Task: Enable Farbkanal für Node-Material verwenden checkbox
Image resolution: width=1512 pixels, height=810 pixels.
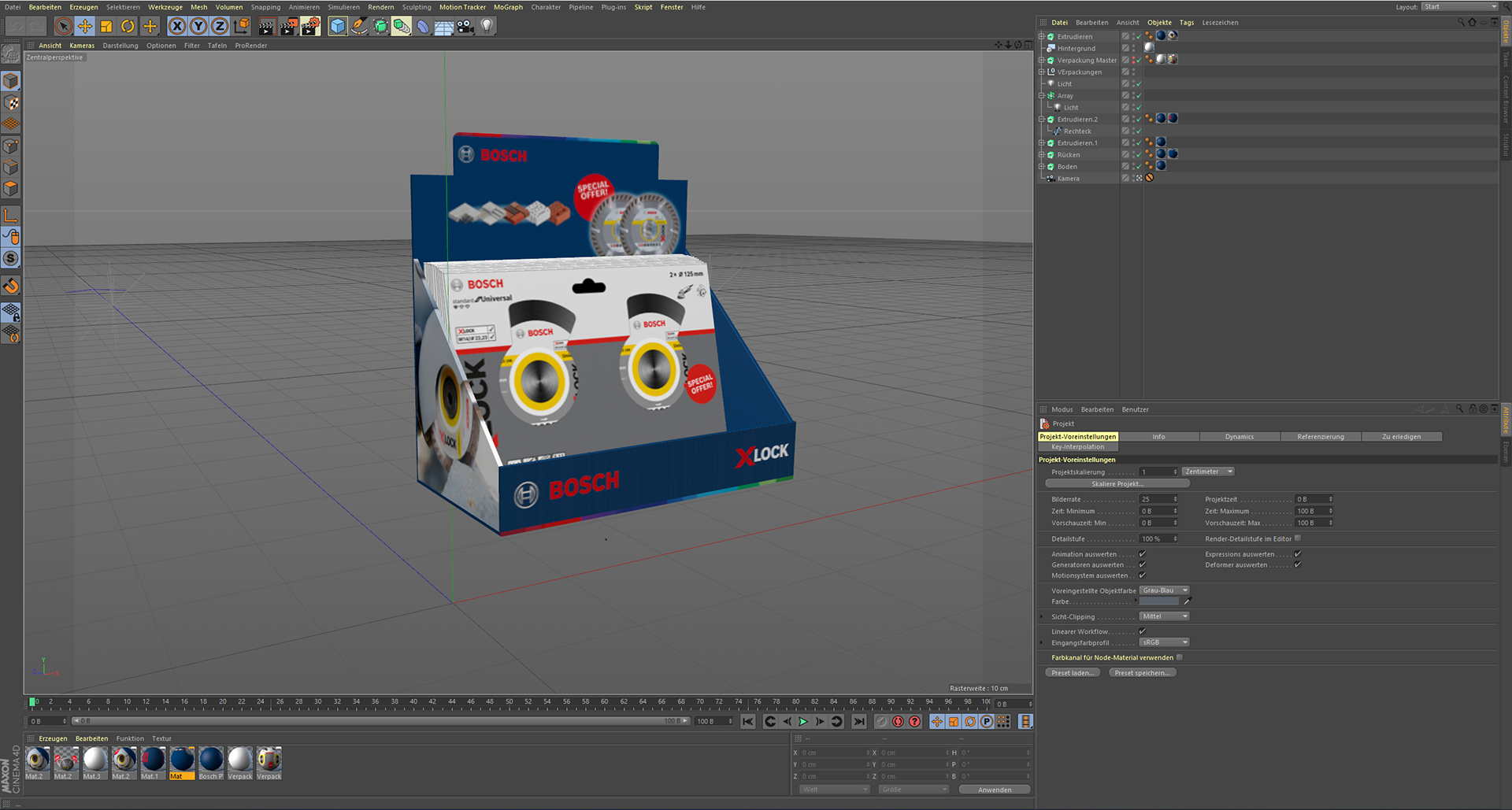Action: [x=1180, y=657]
